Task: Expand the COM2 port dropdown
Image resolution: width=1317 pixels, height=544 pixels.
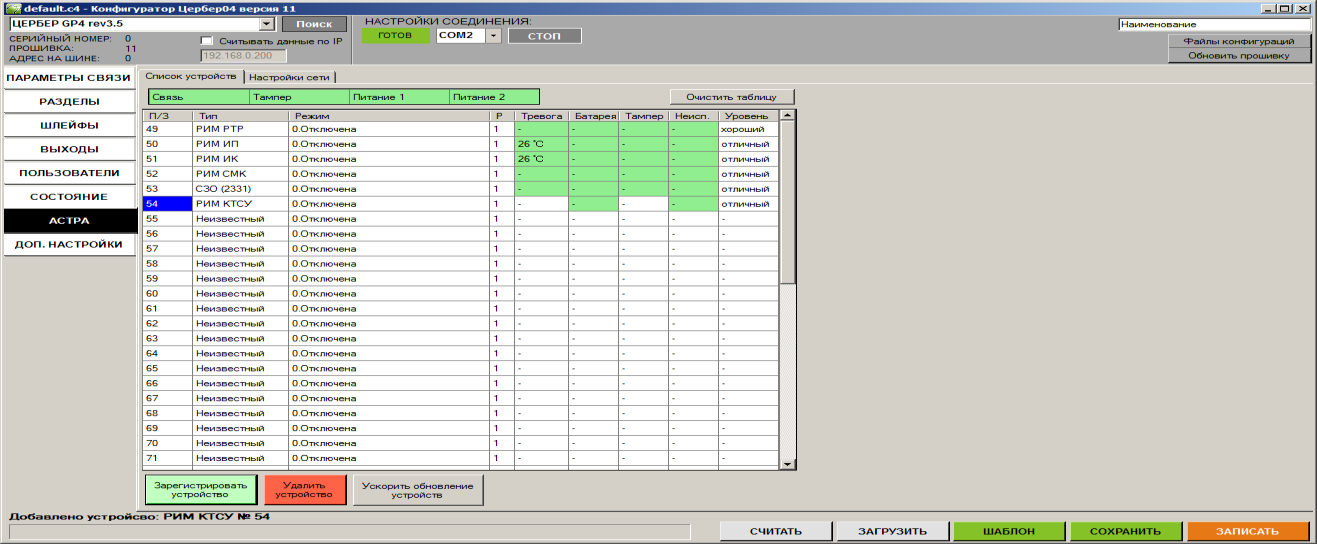Action: coord(492,36)
